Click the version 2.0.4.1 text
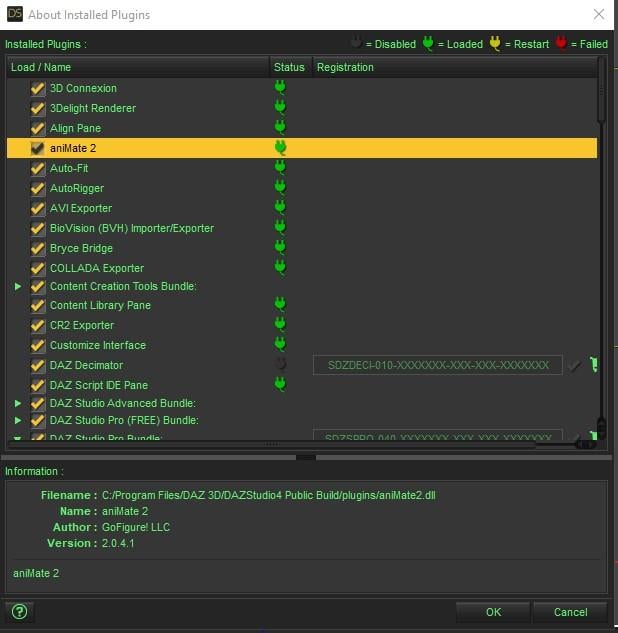618x633 pixels. click(x=118, y=543)
